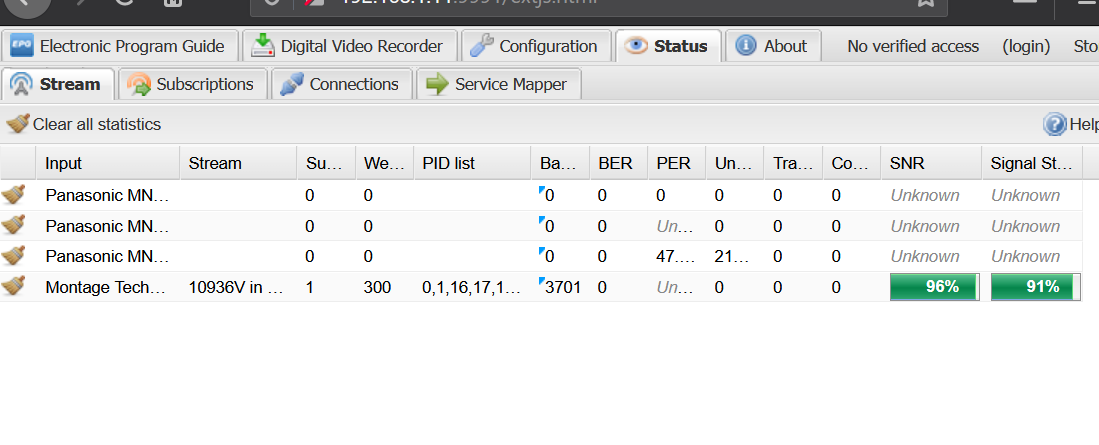1099x445 pixels.
Task: Click broom icon on first Panasonic row
Action: click(14, 195)
